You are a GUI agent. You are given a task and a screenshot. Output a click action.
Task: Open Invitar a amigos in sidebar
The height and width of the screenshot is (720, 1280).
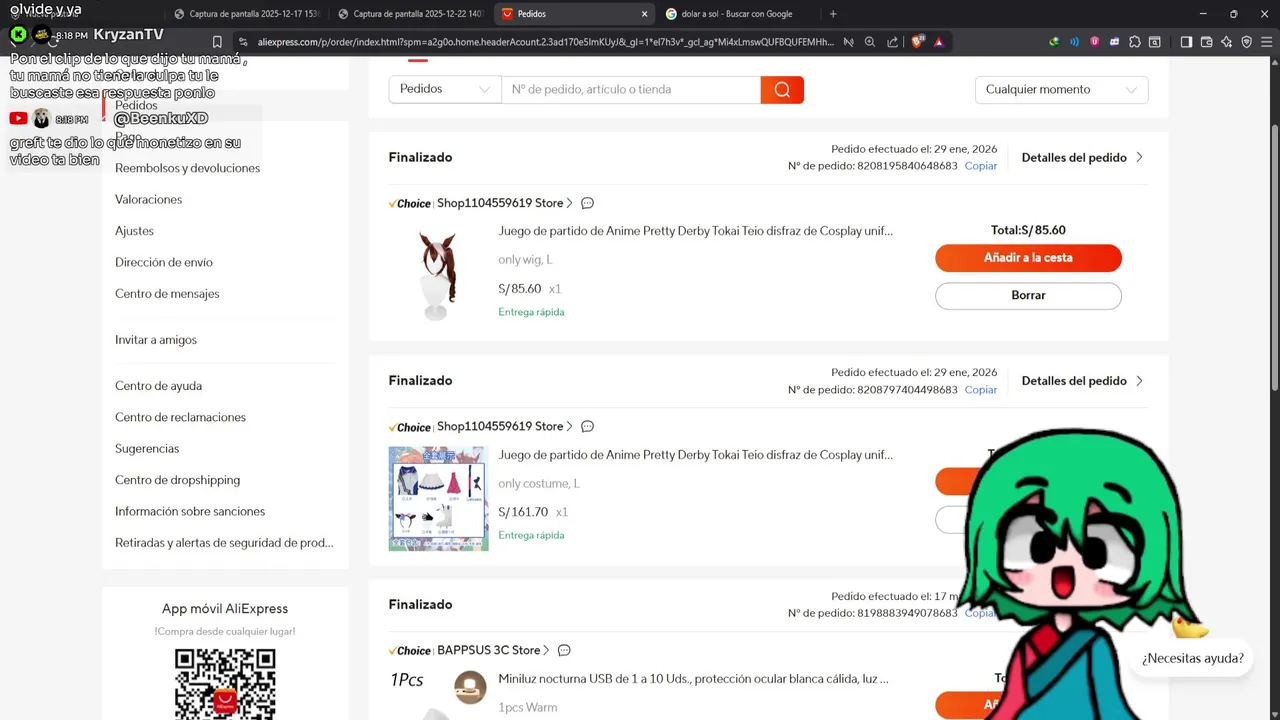point(156,340)
